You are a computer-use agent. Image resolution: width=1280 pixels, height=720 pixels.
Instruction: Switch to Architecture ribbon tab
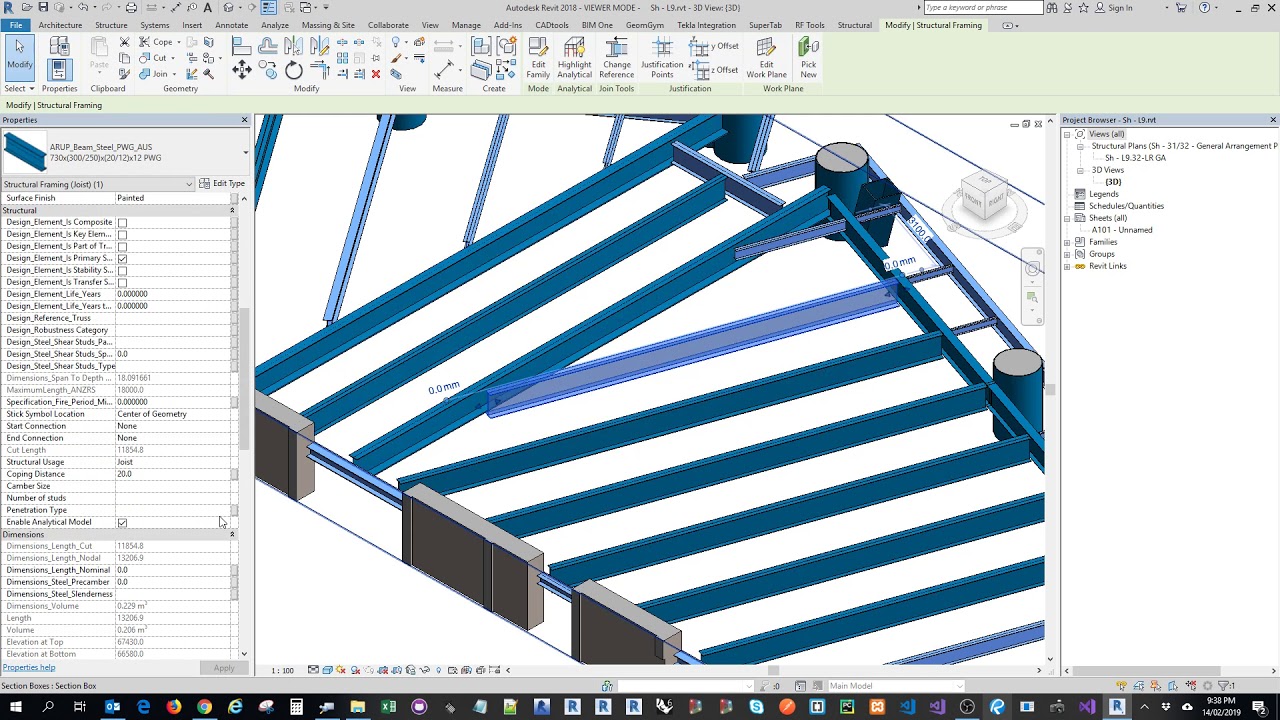pyautogui.click(x=60, y=25)
